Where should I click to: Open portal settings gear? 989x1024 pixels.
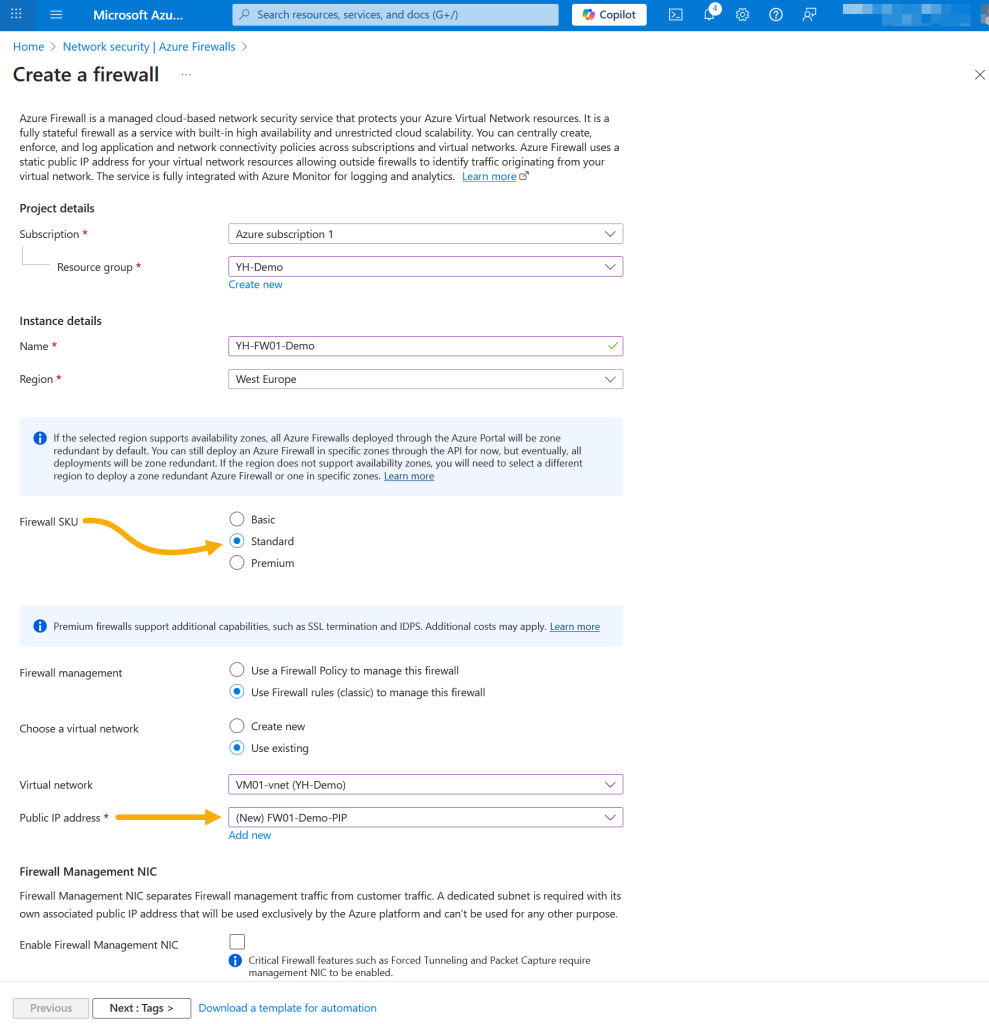tap(742, 14)
